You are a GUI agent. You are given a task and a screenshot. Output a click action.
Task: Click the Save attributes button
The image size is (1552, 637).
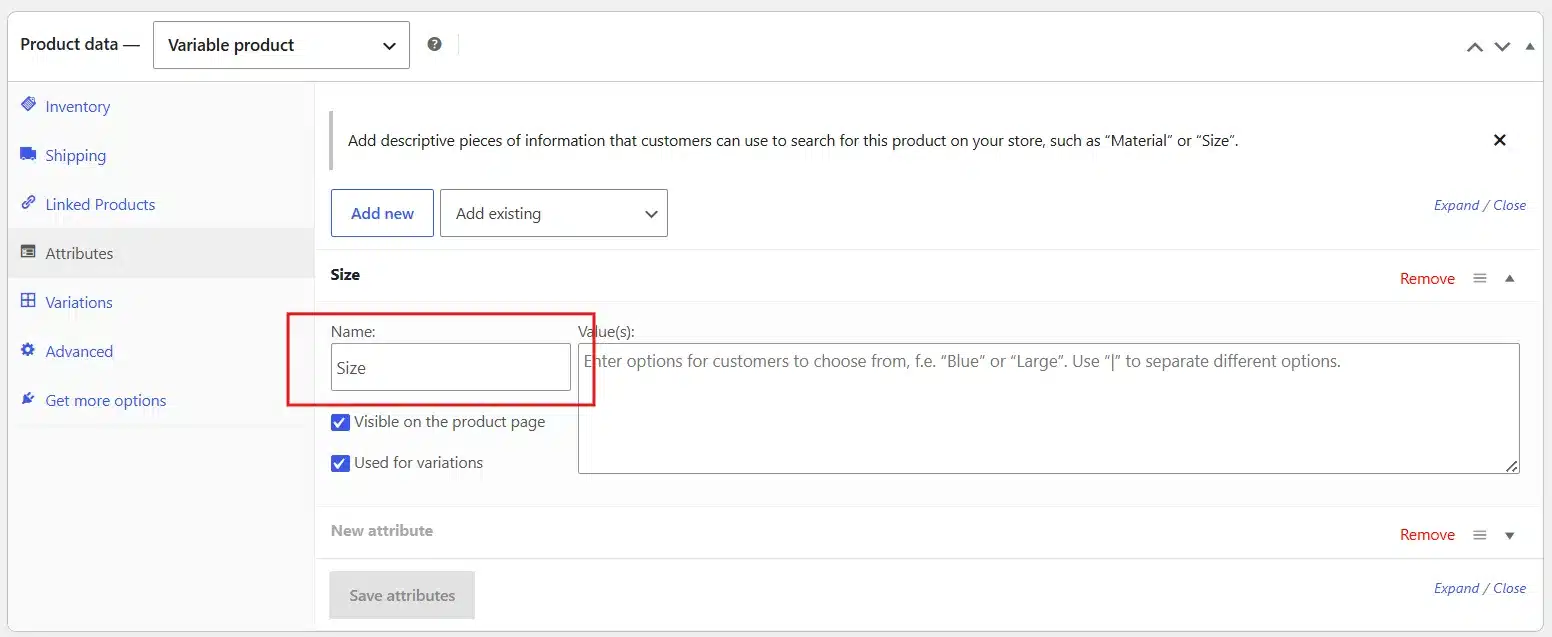coord(402,595)
